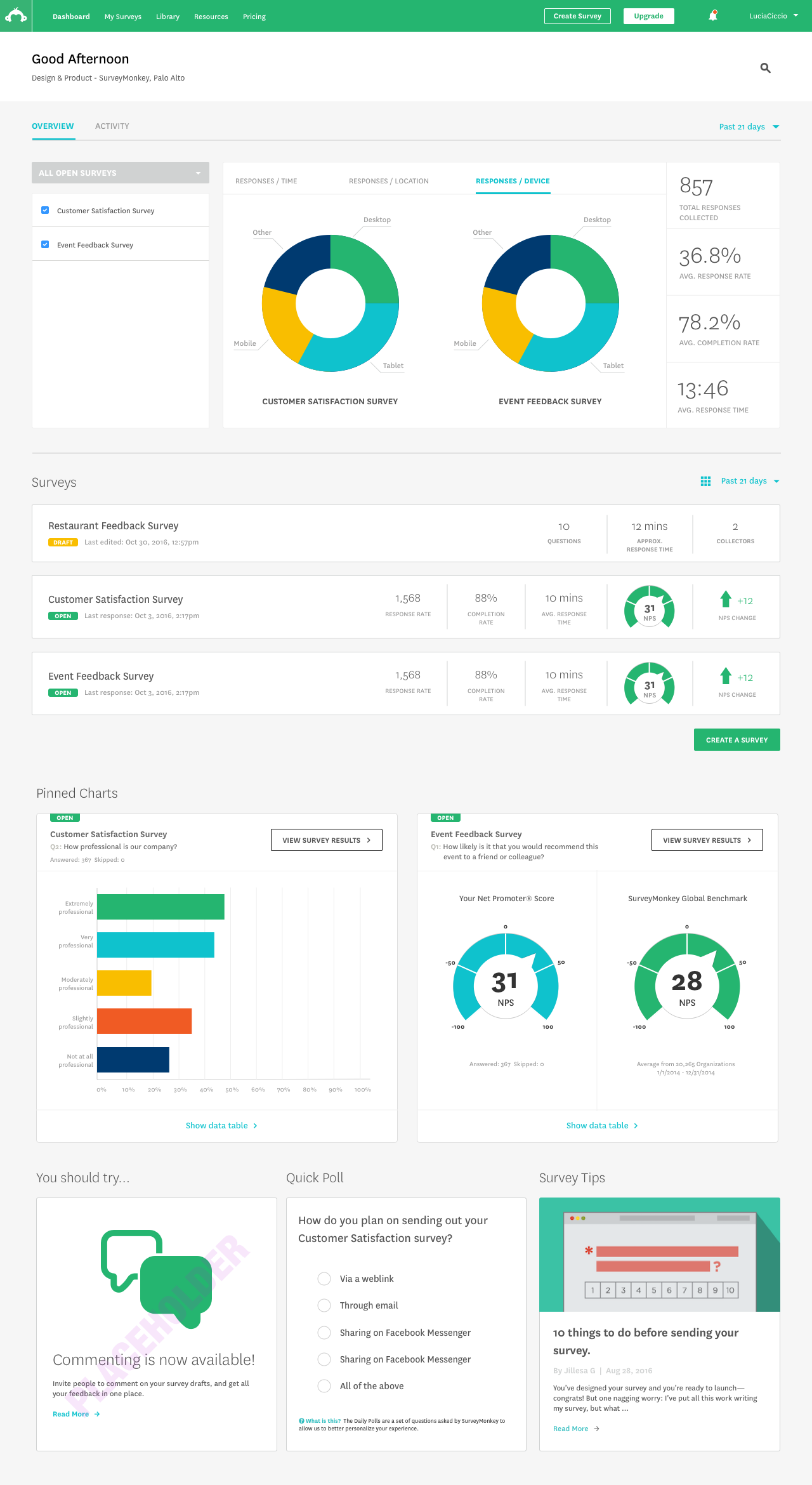Viewport: 812px width, 1485px height.
Task: Open the LuciaCiccio account dropdown
Action: [773, 16]
